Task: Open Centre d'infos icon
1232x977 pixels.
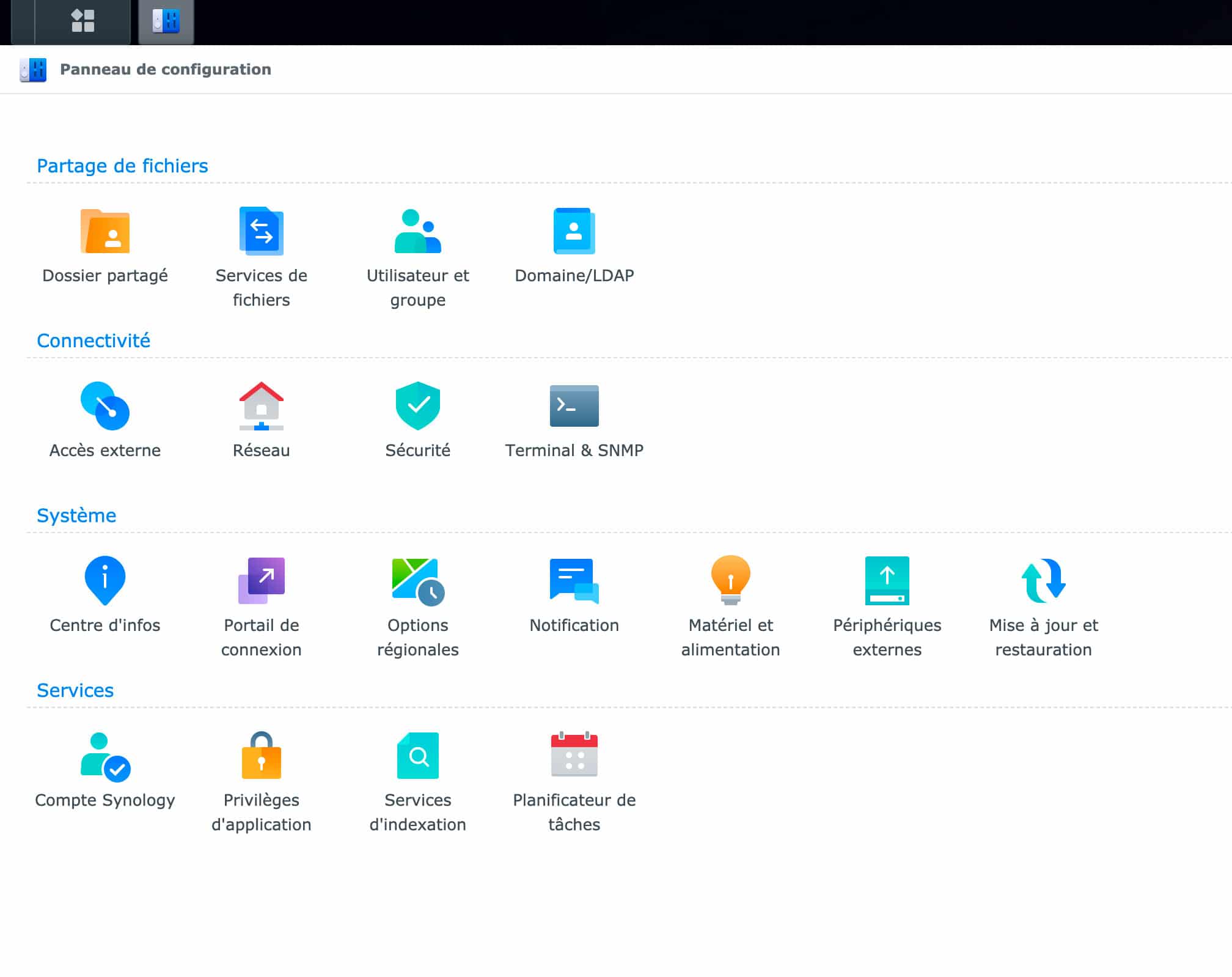Action: [x=105, y=581]
